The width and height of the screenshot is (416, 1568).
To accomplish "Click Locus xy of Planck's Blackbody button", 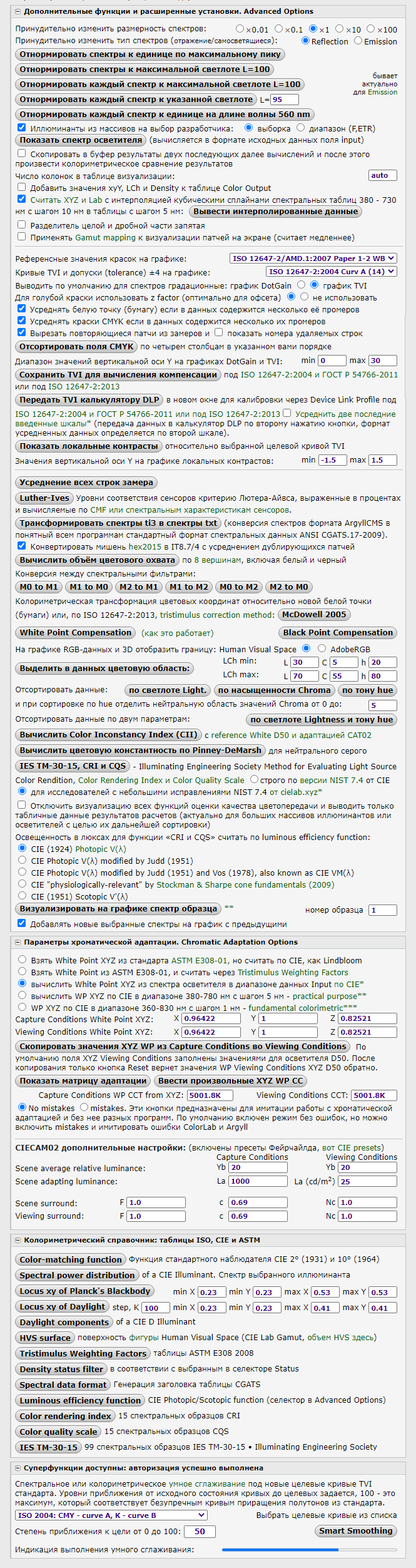I will coord(84,1291).
